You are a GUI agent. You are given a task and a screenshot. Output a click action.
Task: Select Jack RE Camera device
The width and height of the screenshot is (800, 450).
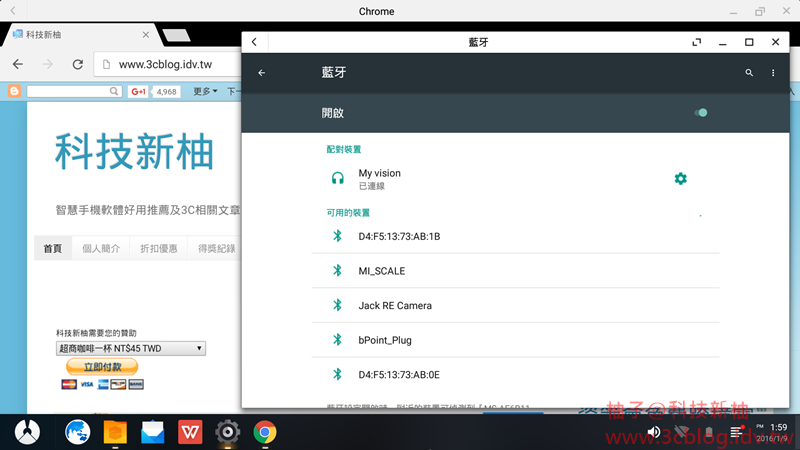[x=515, y=306]
